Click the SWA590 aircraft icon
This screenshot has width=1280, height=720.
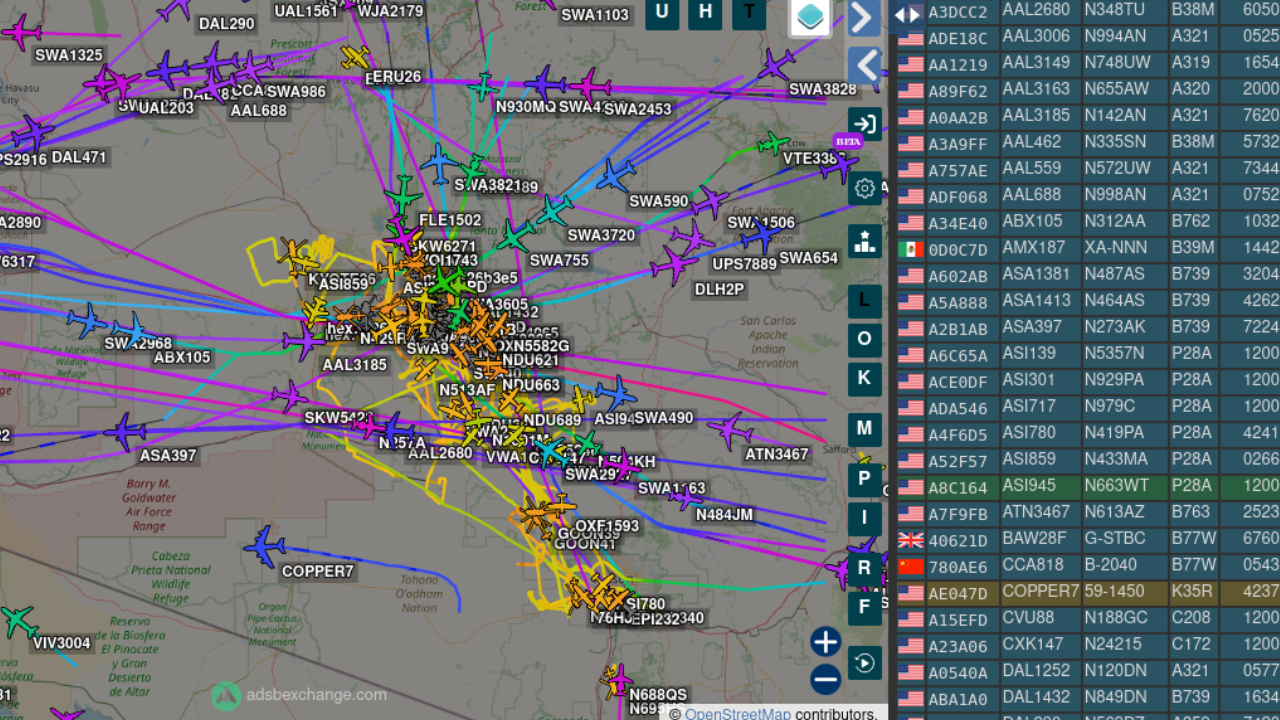pyautogui.click(x=616, y=177)
